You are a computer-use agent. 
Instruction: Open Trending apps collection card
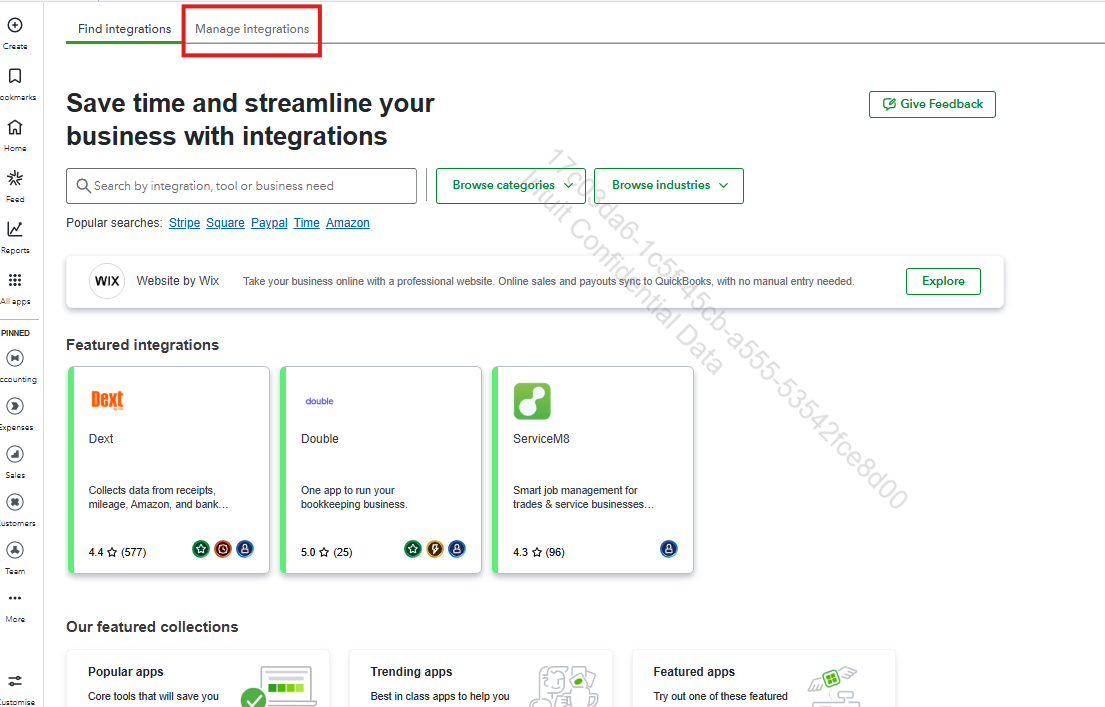[x=481, y=679]
